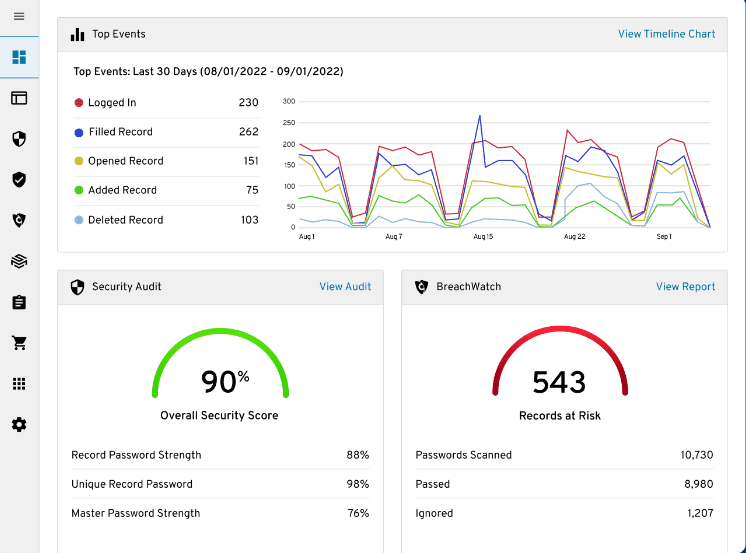Screen dimensions: 746x553
Task: Click the Ignored row label
Action: click(x=434, y=513)
